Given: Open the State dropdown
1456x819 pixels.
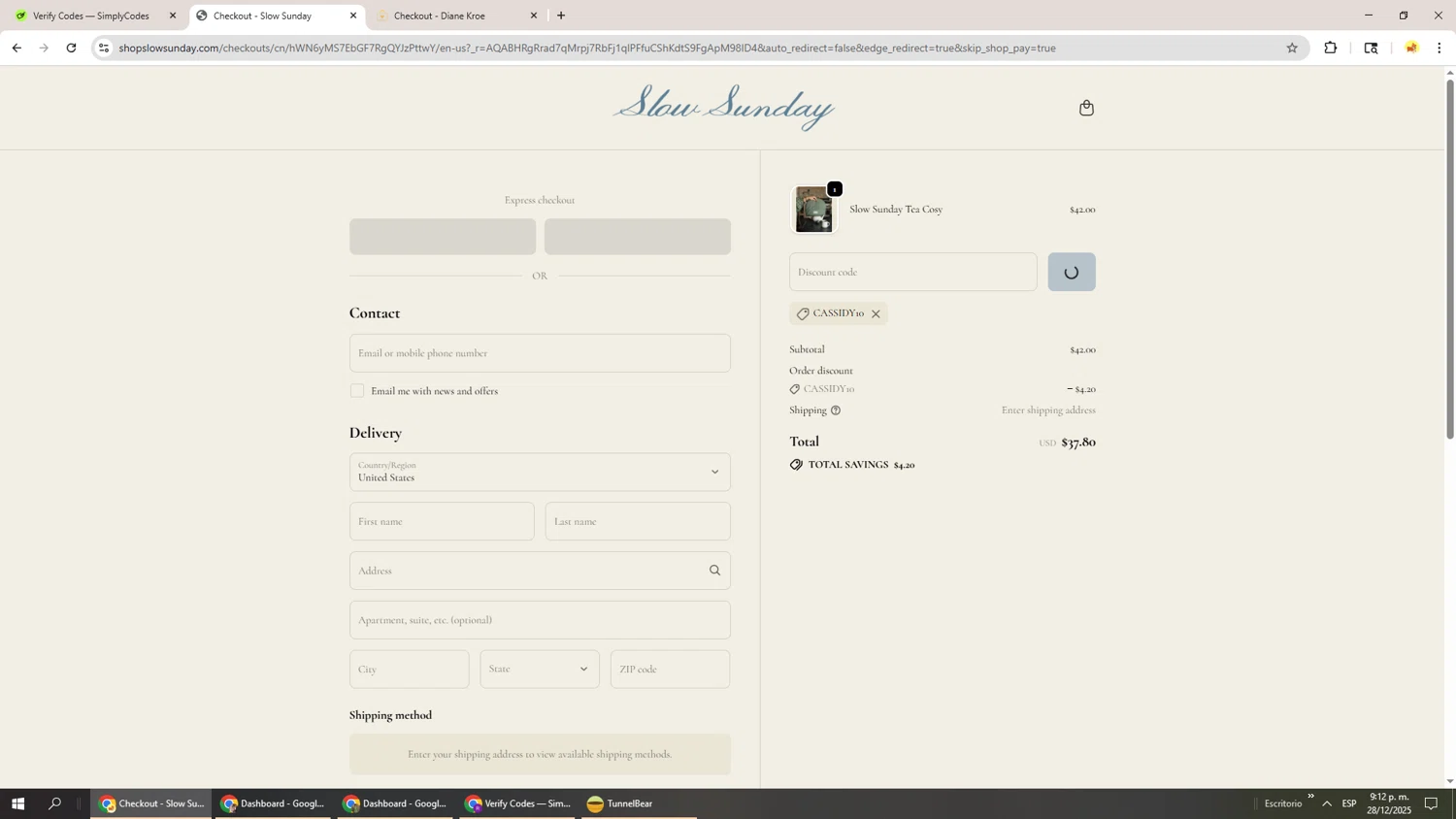Looking at the screenshot, I should click(x=540, y=670).
